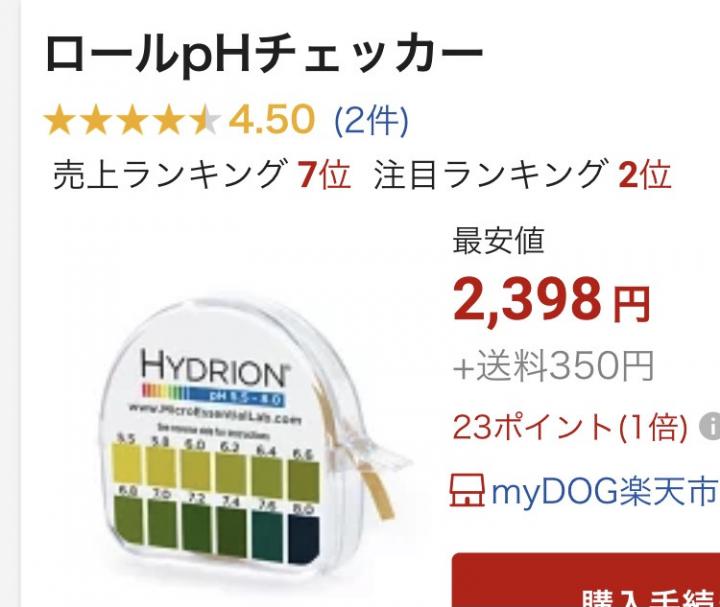
Task: Click the HYDRION logo on the dispenser
Action: (215, 367)
